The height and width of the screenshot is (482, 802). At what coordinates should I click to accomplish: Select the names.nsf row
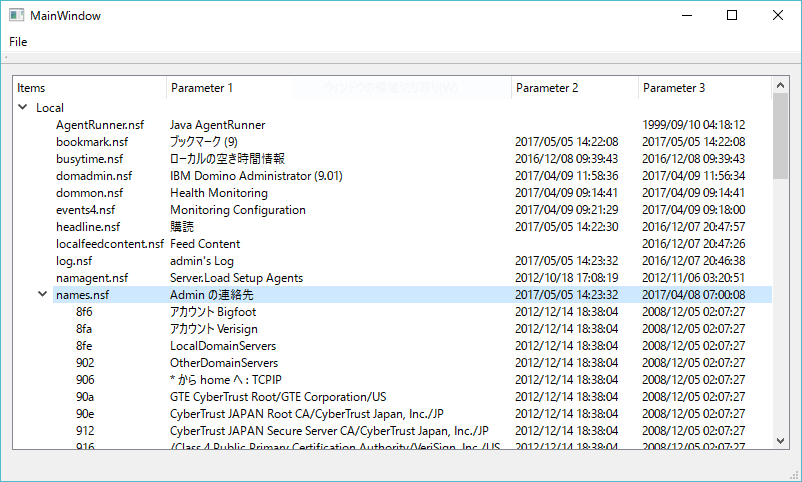point(412,295)
